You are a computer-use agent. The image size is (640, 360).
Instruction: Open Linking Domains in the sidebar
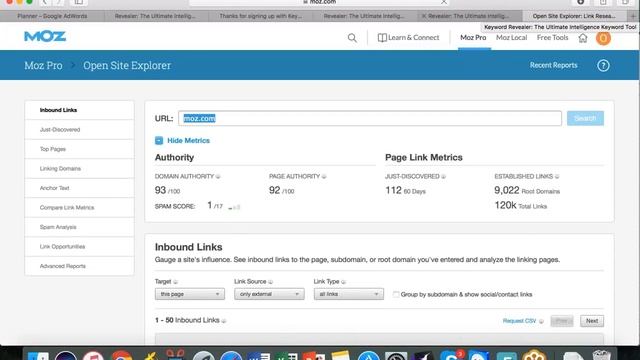(79, 169)
